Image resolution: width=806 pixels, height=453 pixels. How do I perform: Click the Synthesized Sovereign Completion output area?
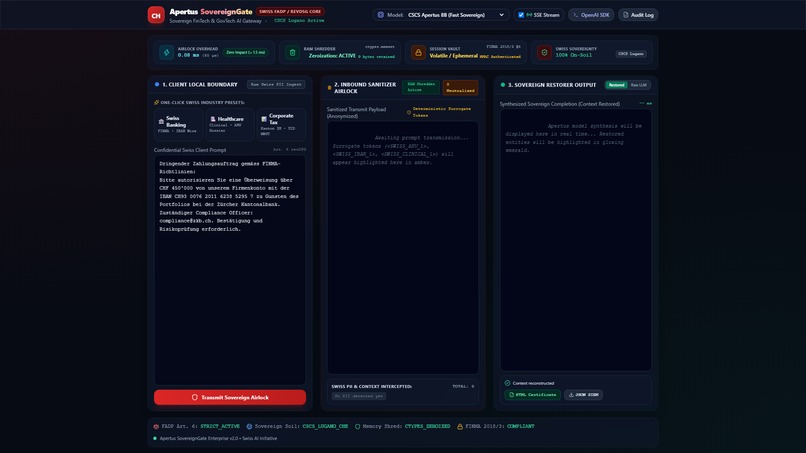click(576, 240)
